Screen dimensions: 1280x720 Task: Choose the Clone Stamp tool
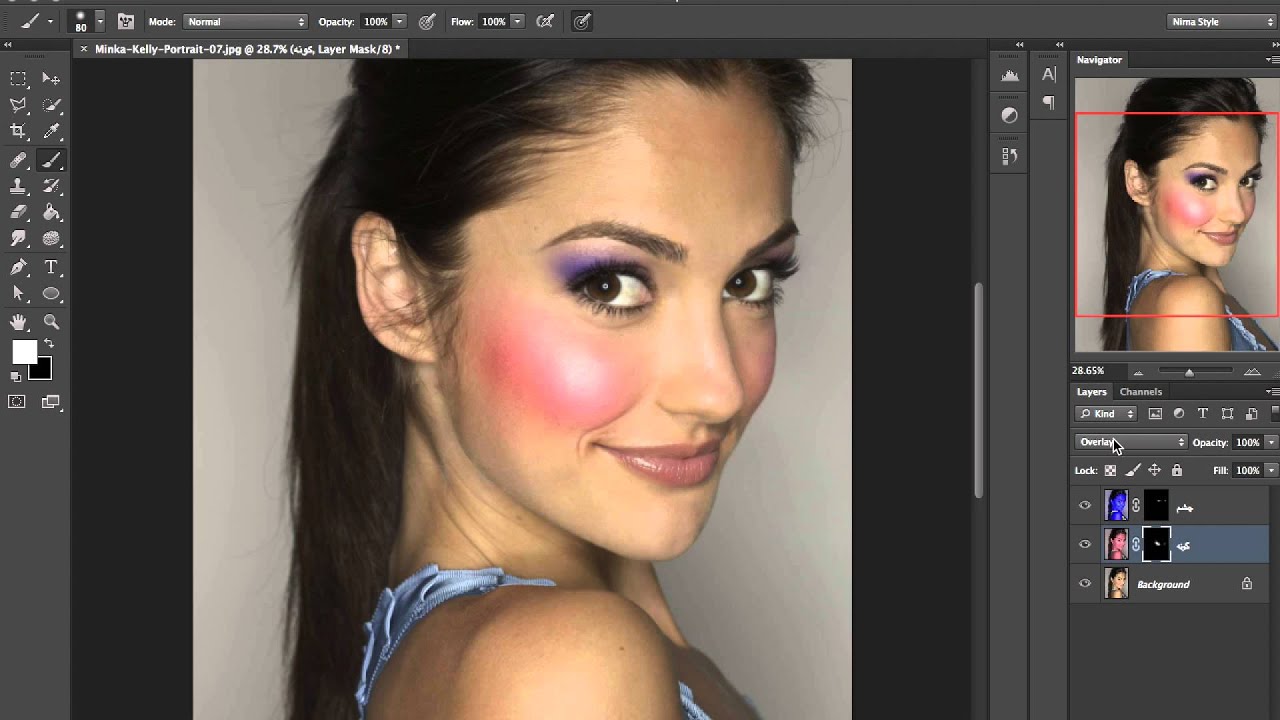18,186
